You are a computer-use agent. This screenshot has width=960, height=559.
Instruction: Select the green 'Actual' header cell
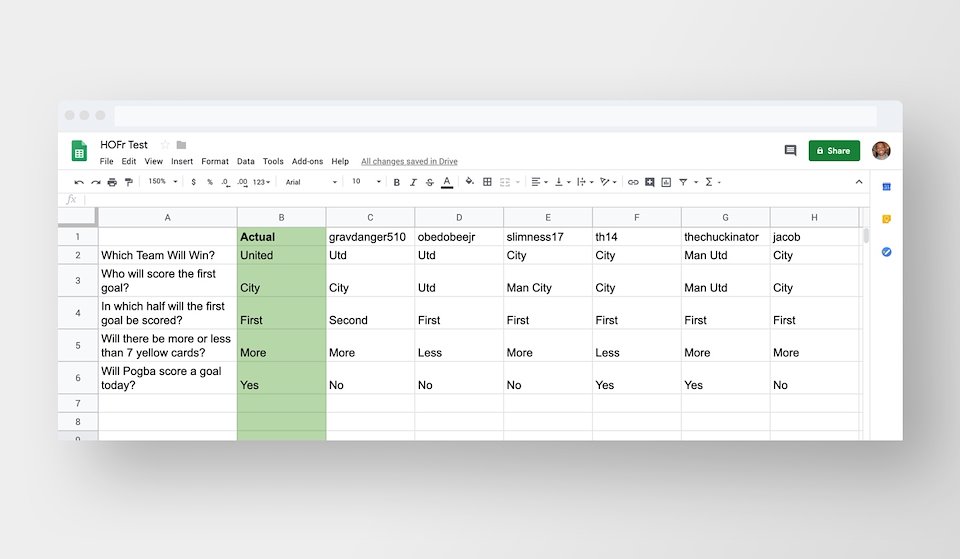[281, 237]
